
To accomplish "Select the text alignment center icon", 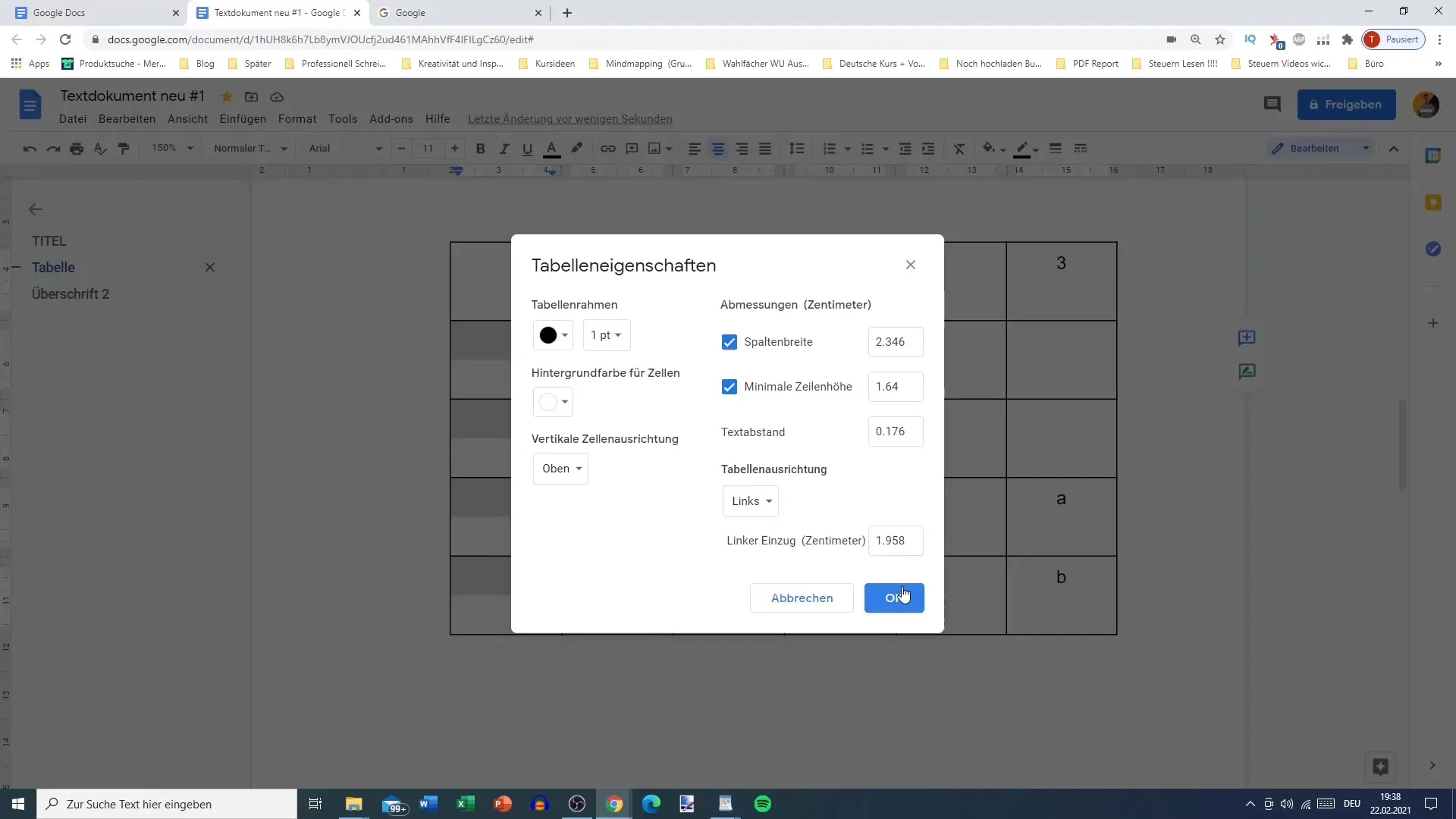I will pyautogui.click(x=718, y=148).
